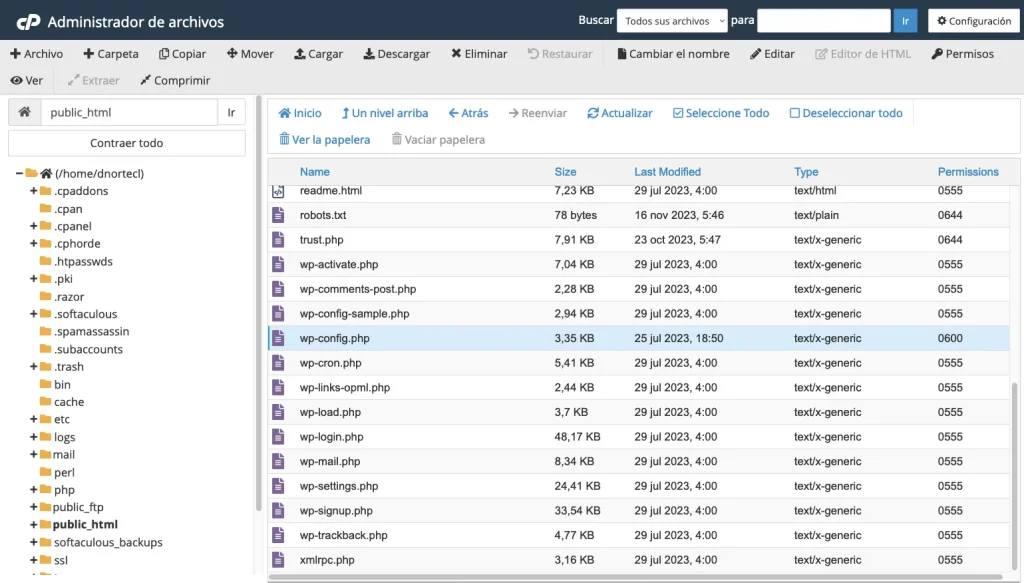Expand the .cpanel folder
1024x583 pixels.
33,226
